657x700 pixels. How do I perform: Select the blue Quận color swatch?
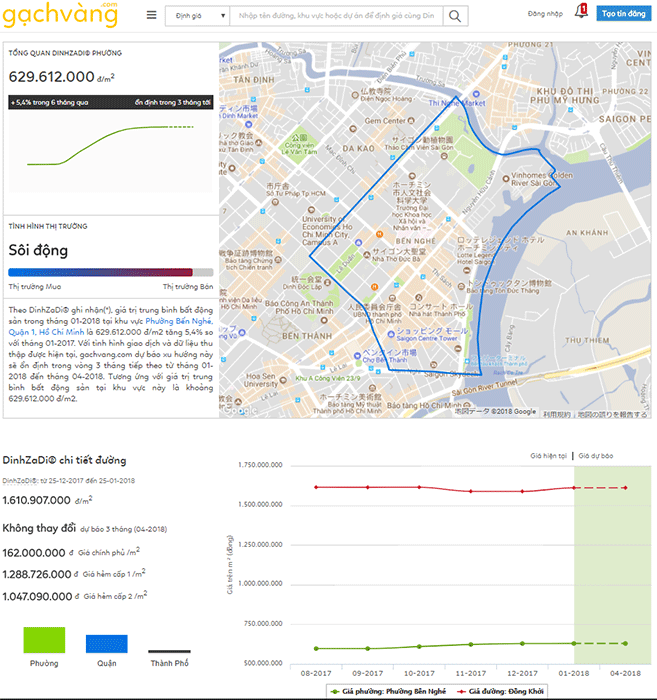(x=107, y=644)
